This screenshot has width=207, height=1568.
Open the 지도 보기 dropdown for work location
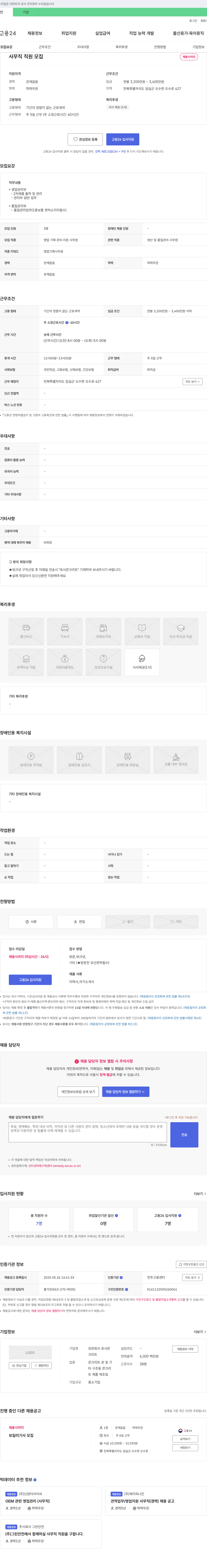click(x=192, y=382)
